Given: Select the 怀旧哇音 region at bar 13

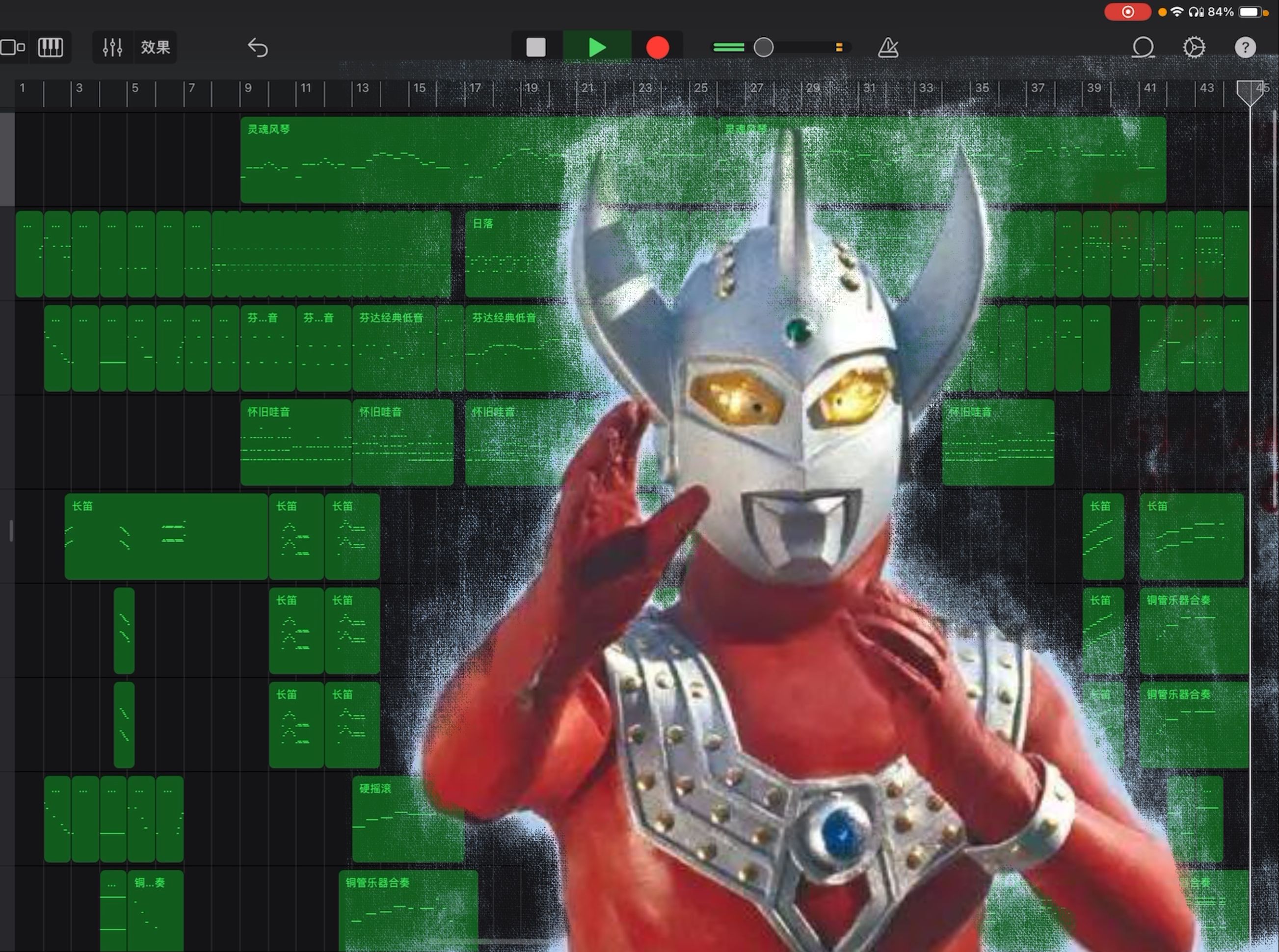Looking at the screenshot, I should tap(403, 443).
